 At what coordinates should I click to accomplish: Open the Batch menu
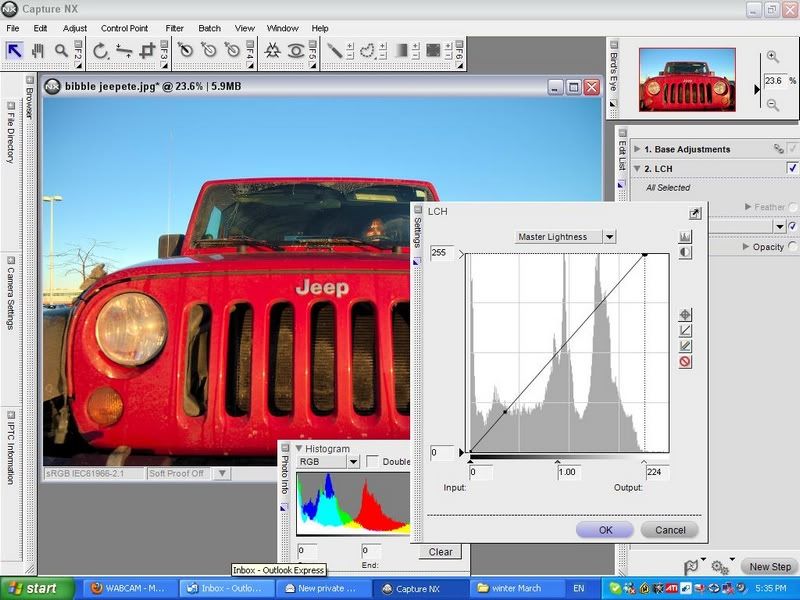tap(209, 28)
